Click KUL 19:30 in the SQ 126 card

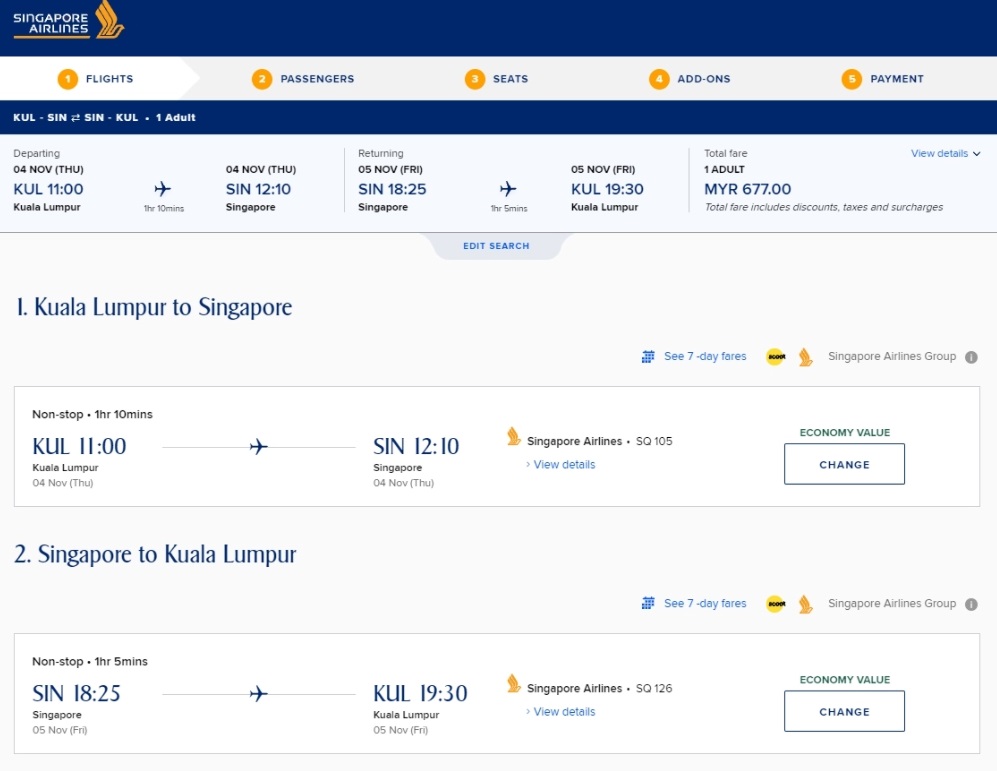pos(420,693)
